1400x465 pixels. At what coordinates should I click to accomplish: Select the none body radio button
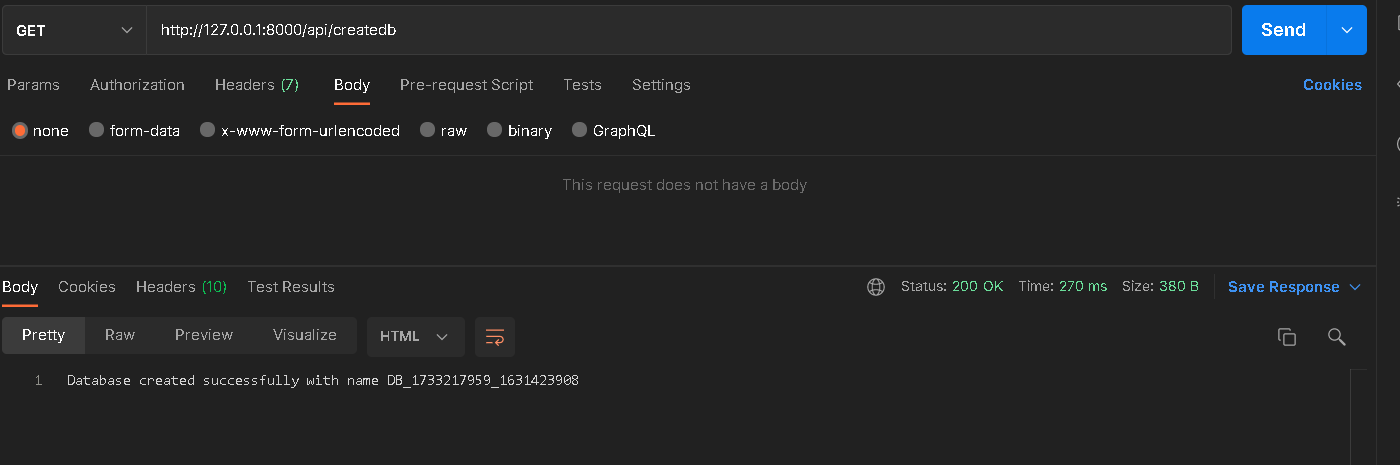click(20, 131)
